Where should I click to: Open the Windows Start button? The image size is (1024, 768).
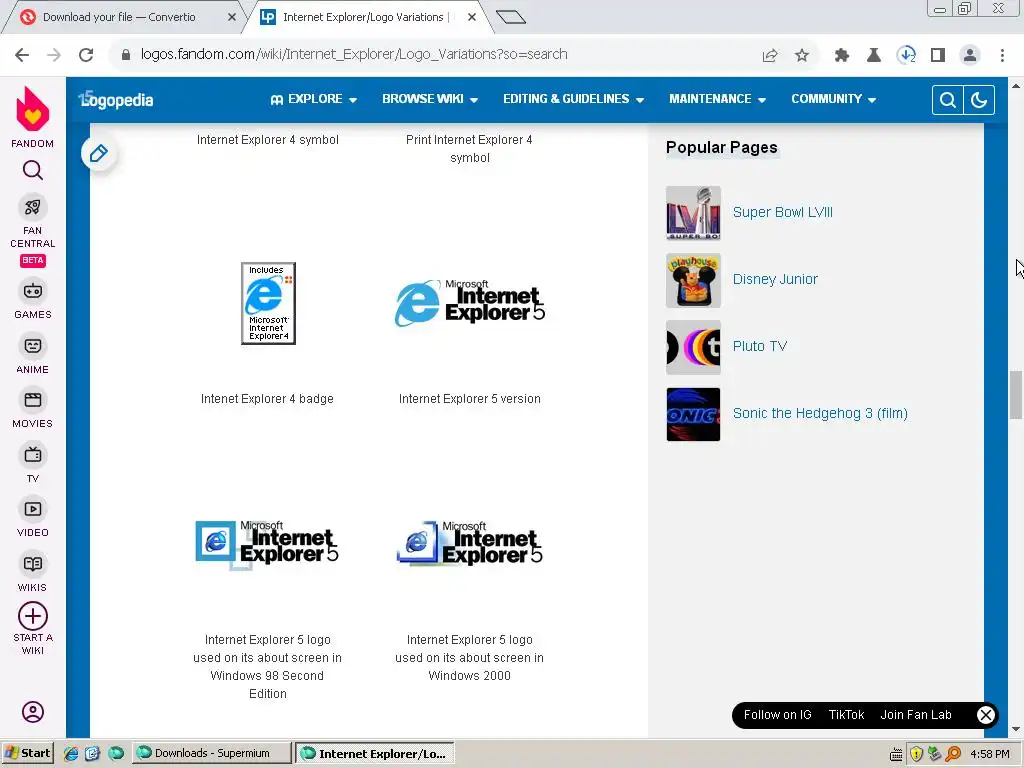pos(27,754)
